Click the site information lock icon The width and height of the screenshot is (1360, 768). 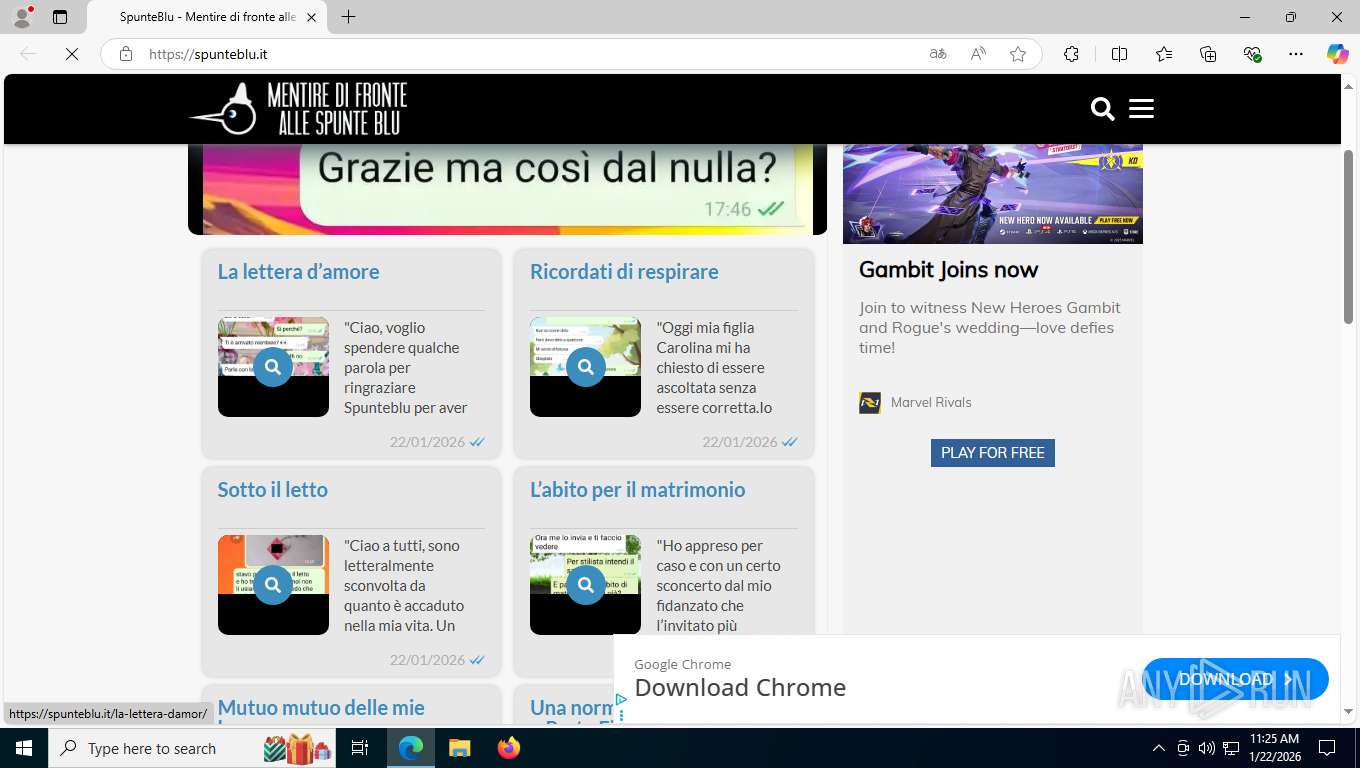[x=126, y=54]
